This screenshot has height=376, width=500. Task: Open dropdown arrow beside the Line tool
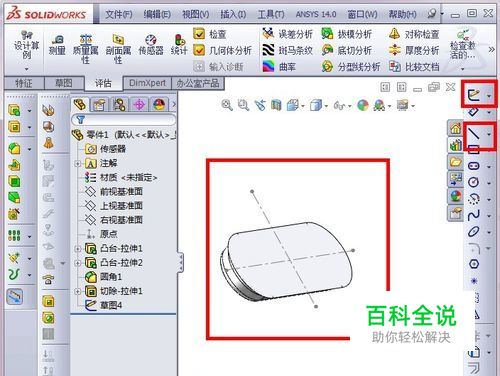489,134
